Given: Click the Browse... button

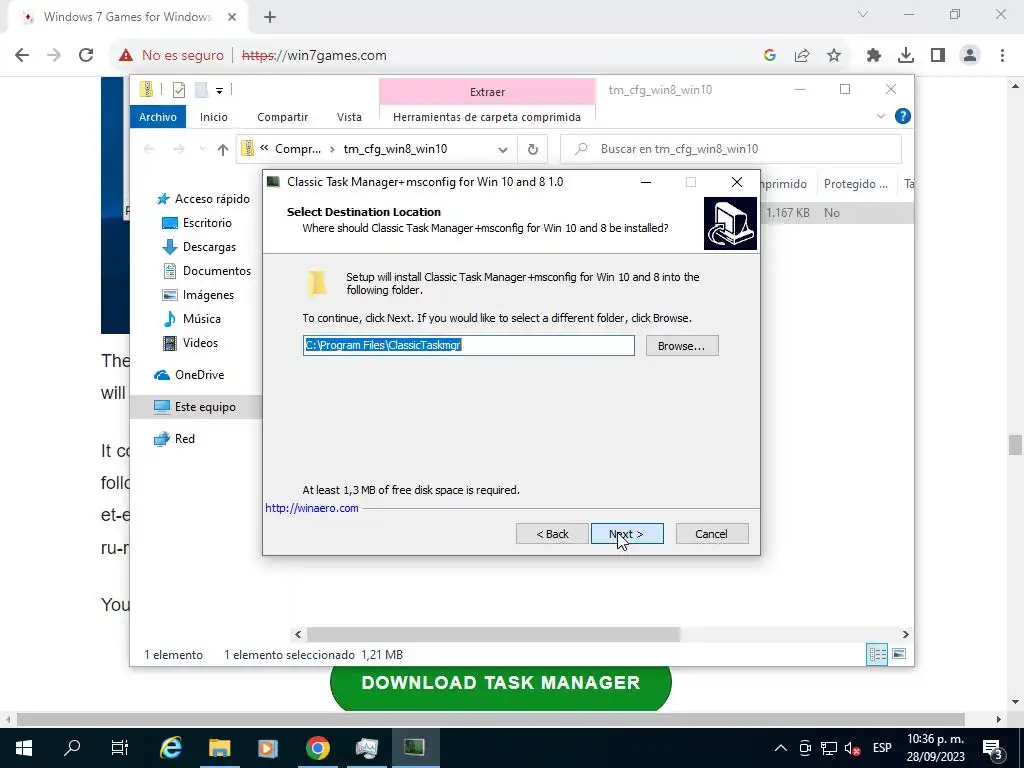Looking at the screenshot, I should pyautogui.click(x=682, y=345).
